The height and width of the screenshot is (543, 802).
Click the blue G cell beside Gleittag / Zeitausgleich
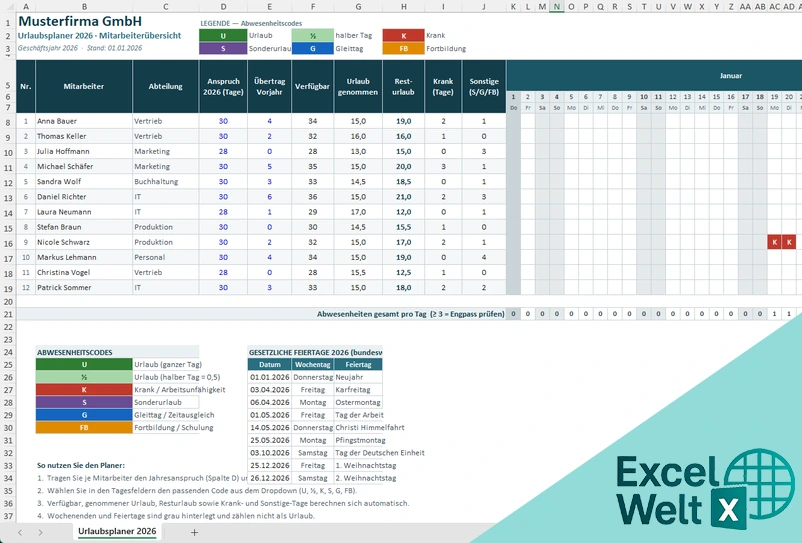point(84,415)
